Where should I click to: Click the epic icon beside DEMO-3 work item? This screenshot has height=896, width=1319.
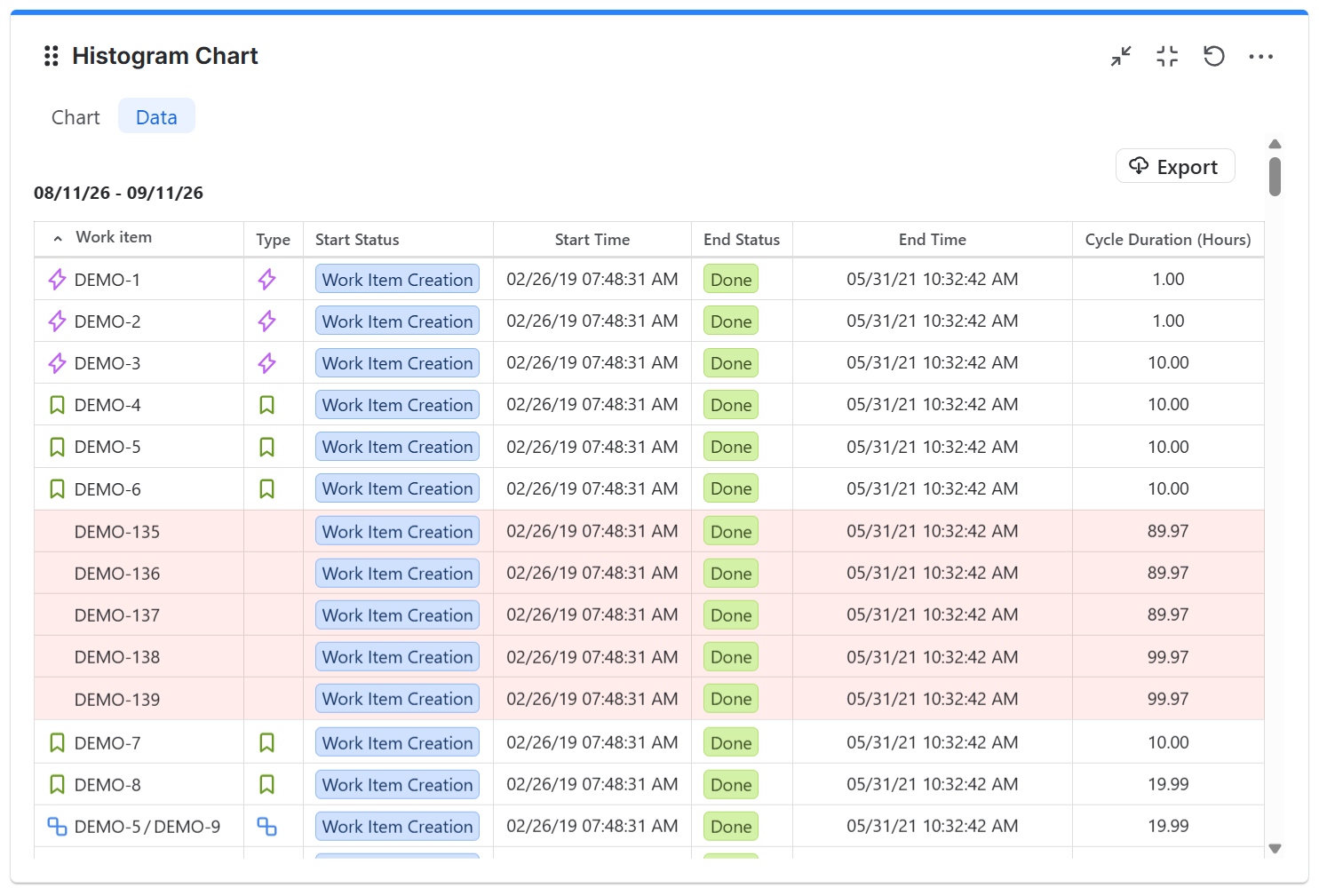pyautogui.click(x=57, y=363)
